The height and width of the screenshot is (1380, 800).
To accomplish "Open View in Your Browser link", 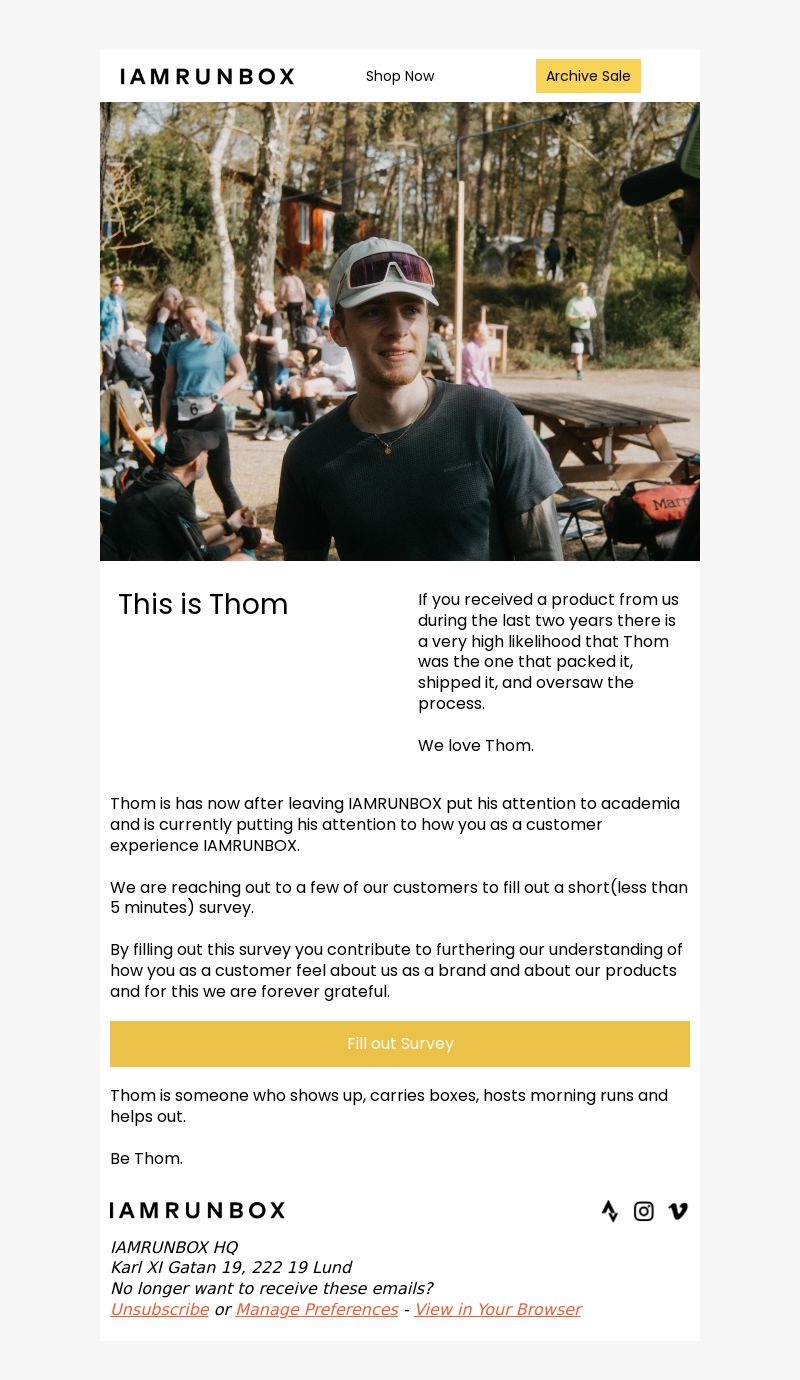I will (x=498, y=1309).
